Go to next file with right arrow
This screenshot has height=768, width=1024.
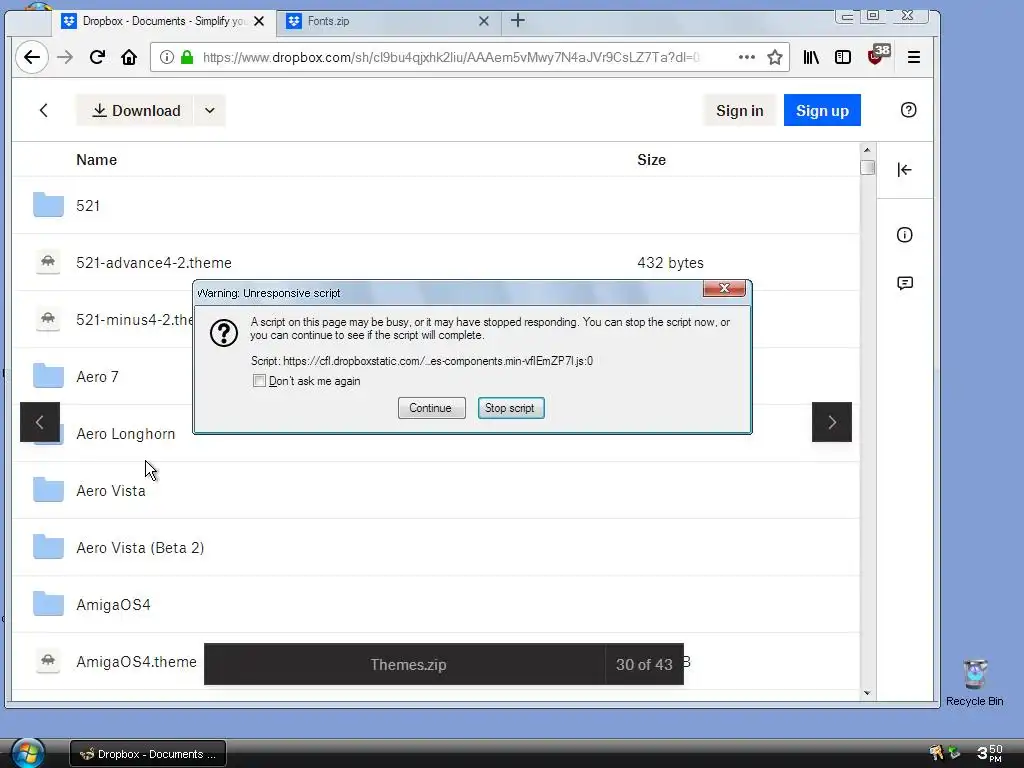[831, 422]
